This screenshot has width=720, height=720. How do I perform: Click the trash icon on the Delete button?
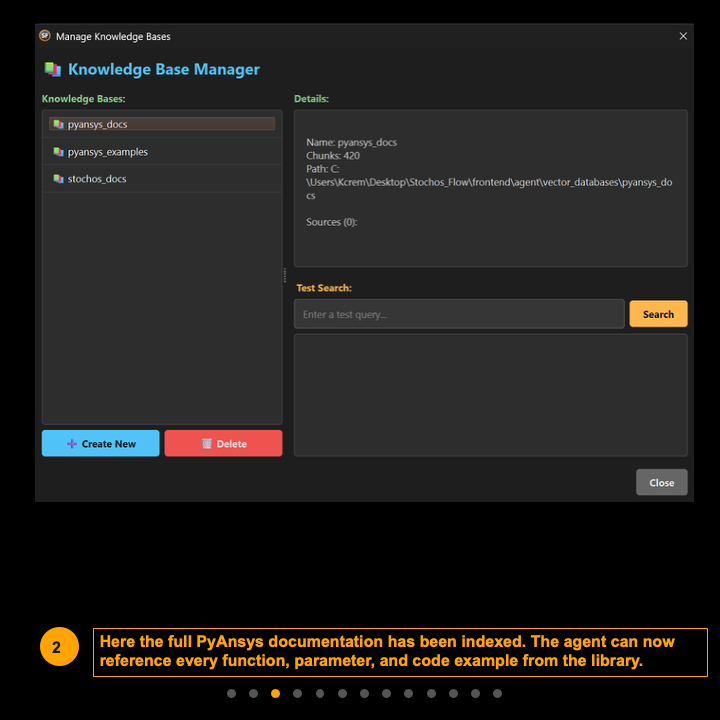tap(207, 444)
